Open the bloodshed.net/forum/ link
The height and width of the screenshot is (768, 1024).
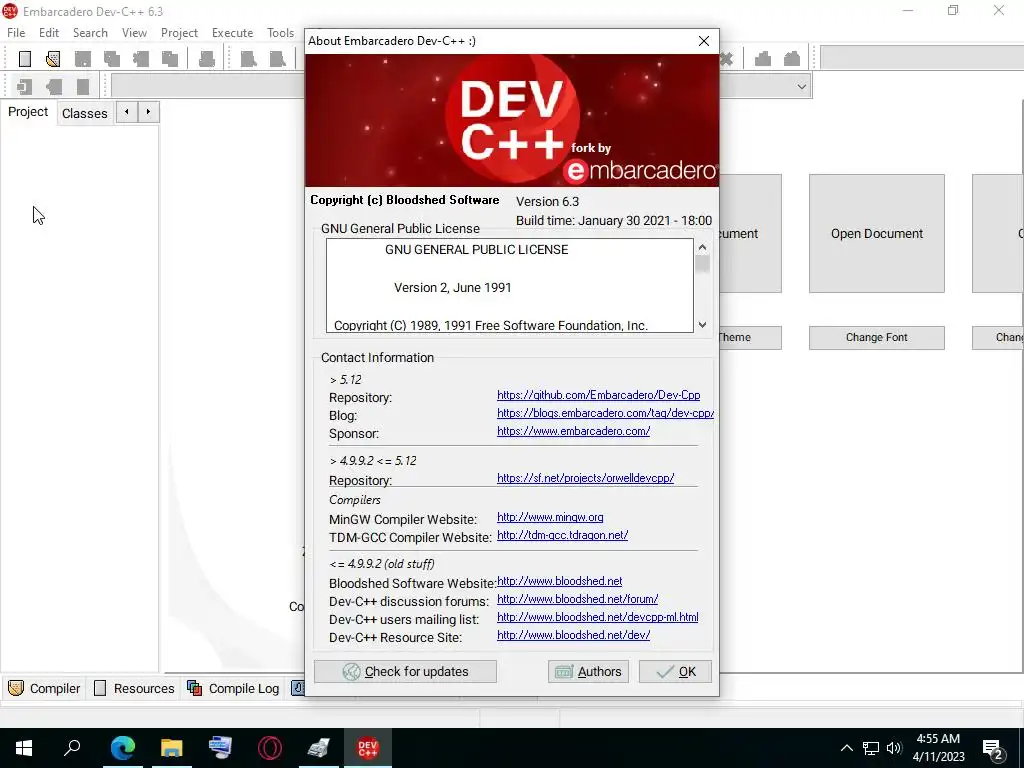tap(577, 599)
